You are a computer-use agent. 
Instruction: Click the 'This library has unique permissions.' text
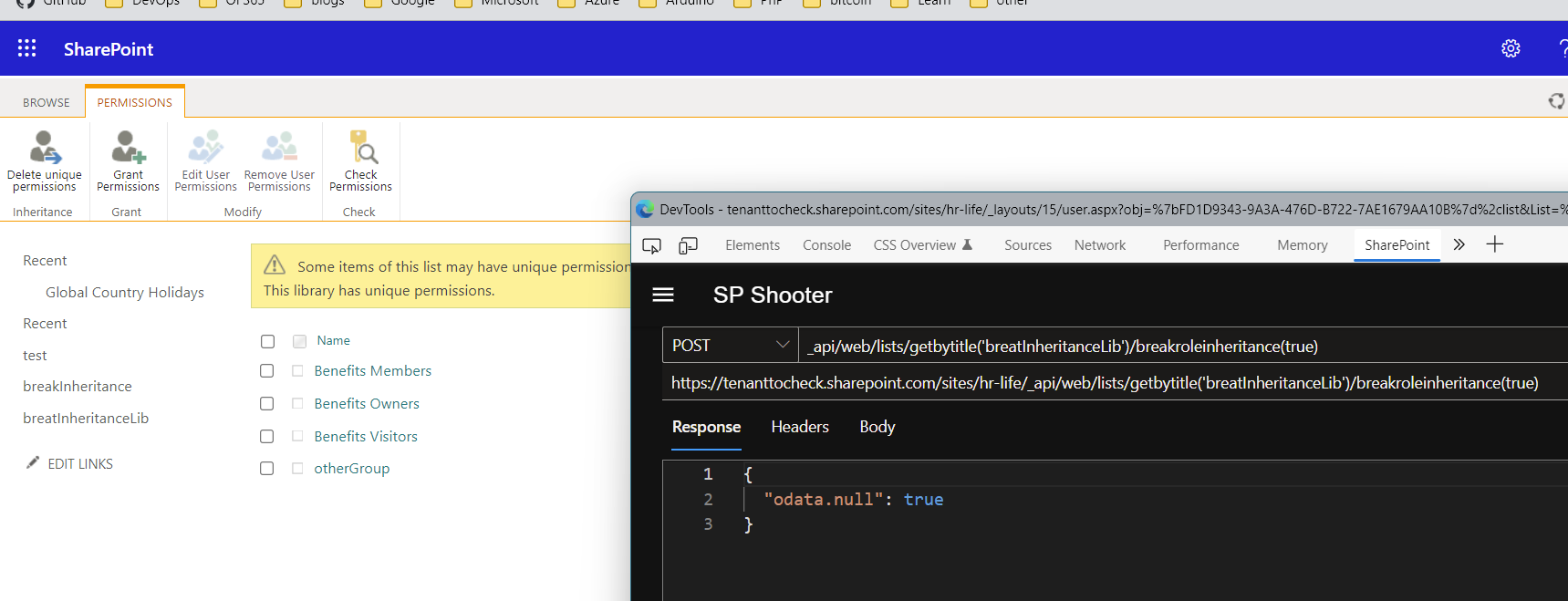click(x=379, y=291)
